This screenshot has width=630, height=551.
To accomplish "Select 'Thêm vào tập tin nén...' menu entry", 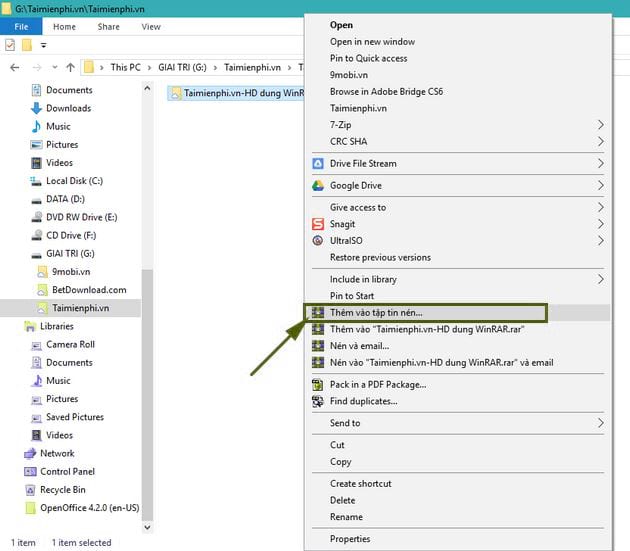I will (x=376, y=313).
